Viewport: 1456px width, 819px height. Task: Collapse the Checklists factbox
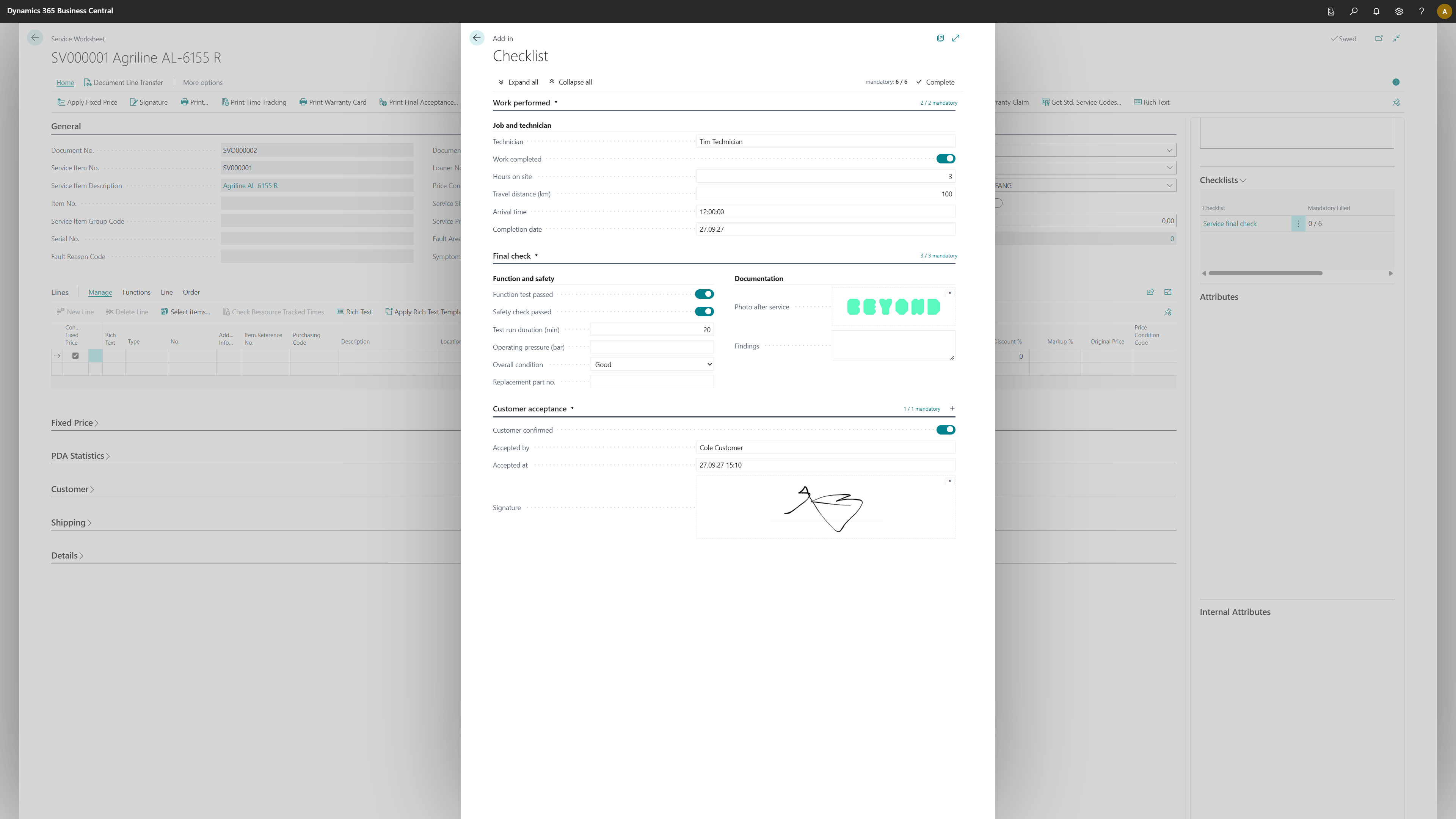click(1222, 180)
